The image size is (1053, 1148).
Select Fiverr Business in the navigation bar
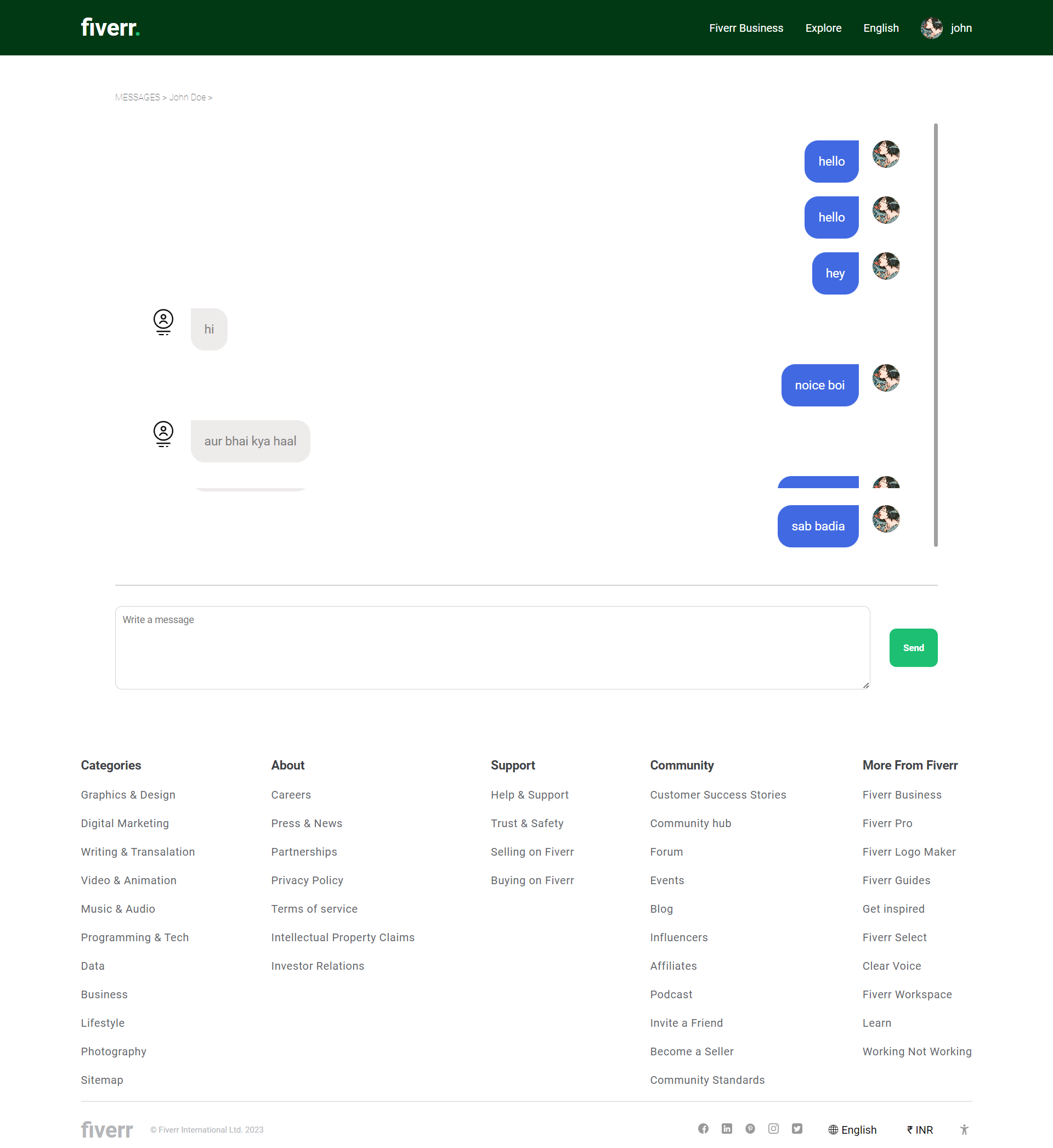point(746,27)
